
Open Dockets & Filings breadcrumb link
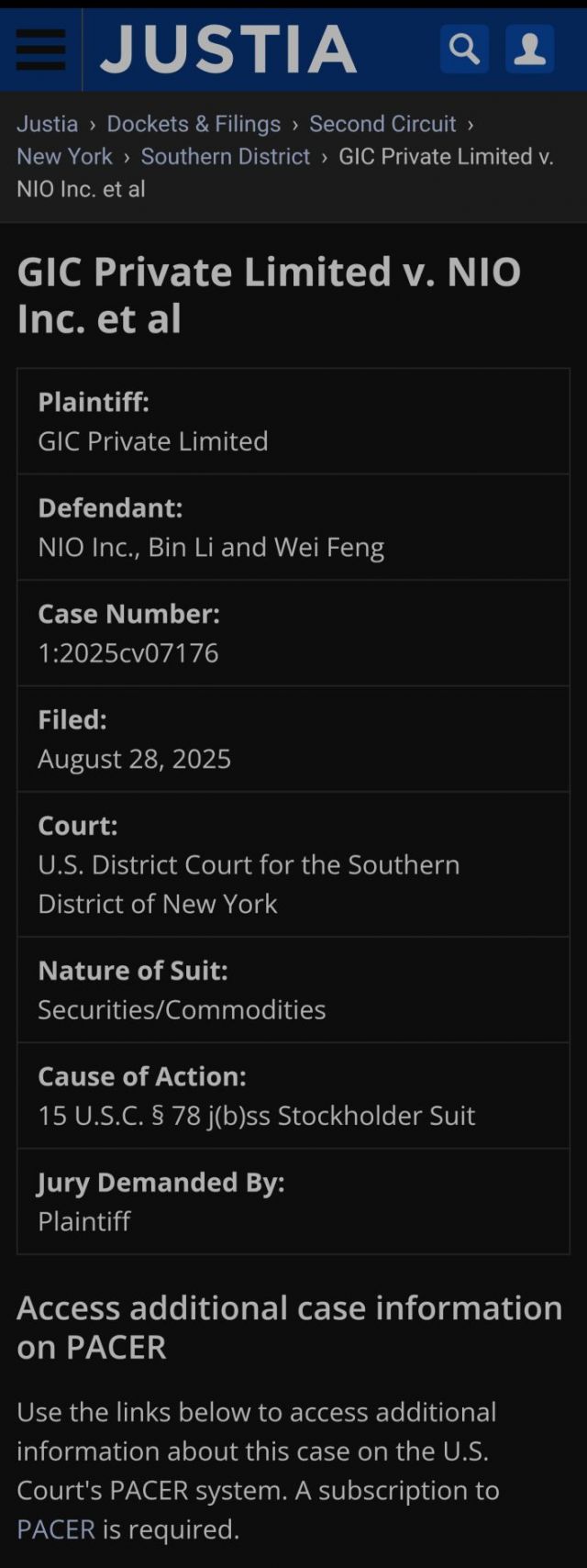point(194,124)
